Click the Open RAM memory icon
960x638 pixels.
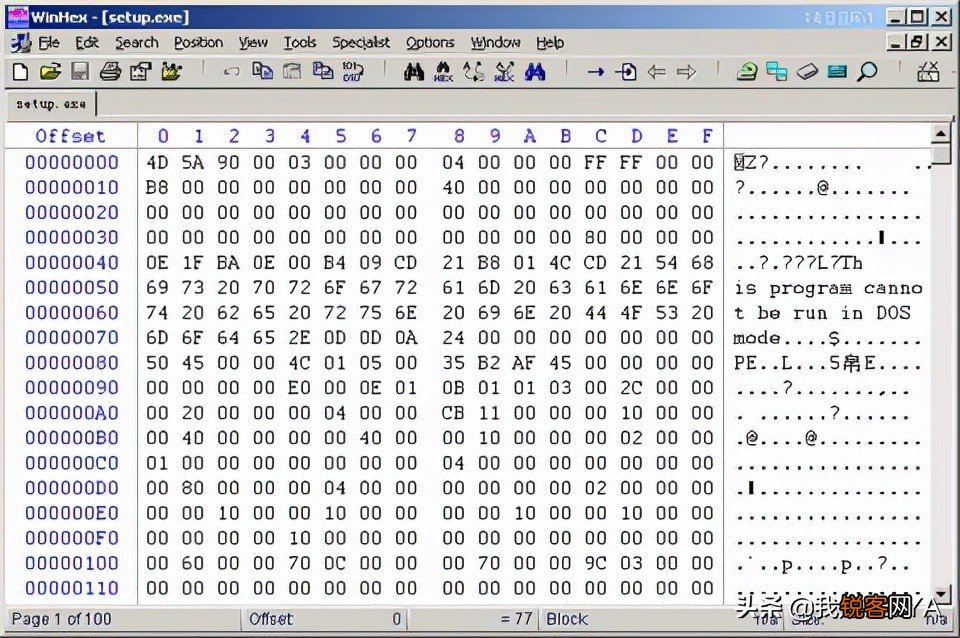click(x=807, y=72)
